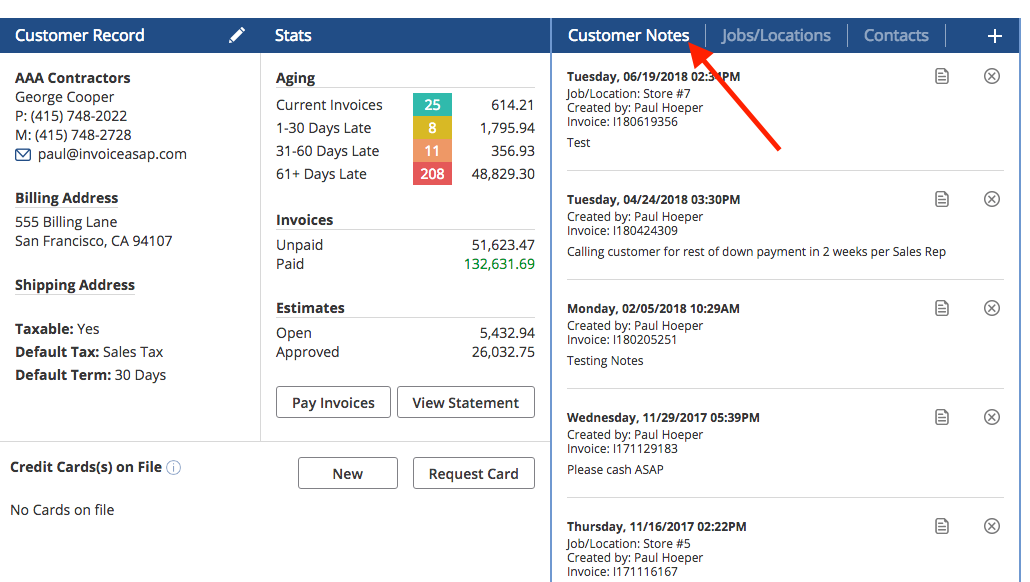The width and height of the screenshot is (1030, 582).
Task: Click the View Statement button
Action: click(466, 402)
